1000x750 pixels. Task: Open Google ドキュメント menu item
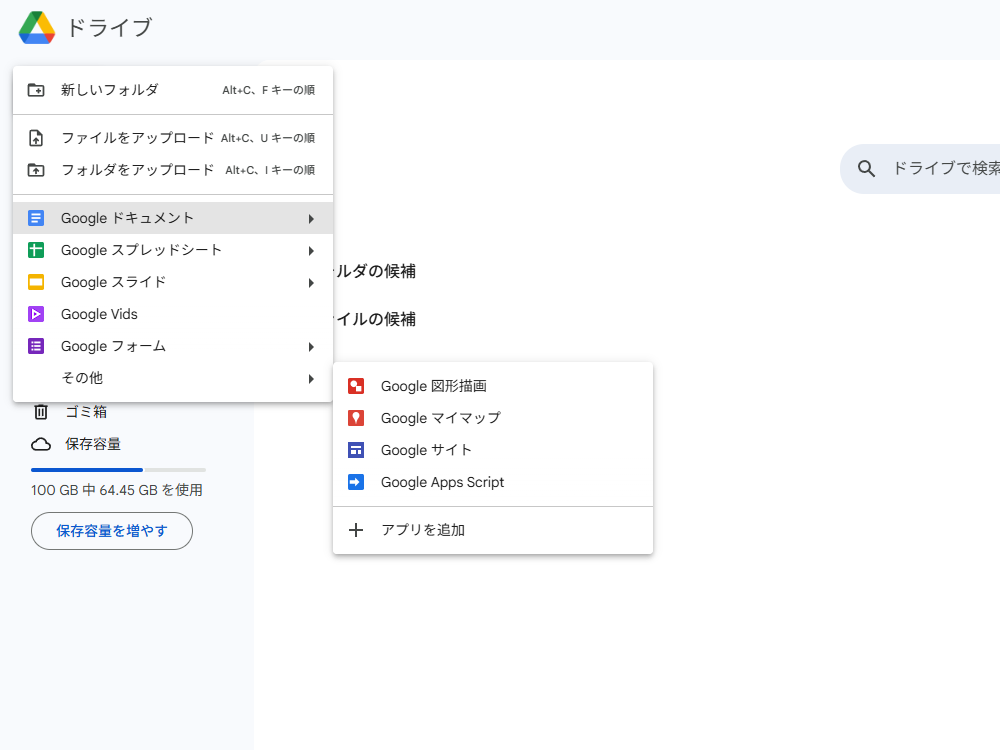(x=173, y=218)
